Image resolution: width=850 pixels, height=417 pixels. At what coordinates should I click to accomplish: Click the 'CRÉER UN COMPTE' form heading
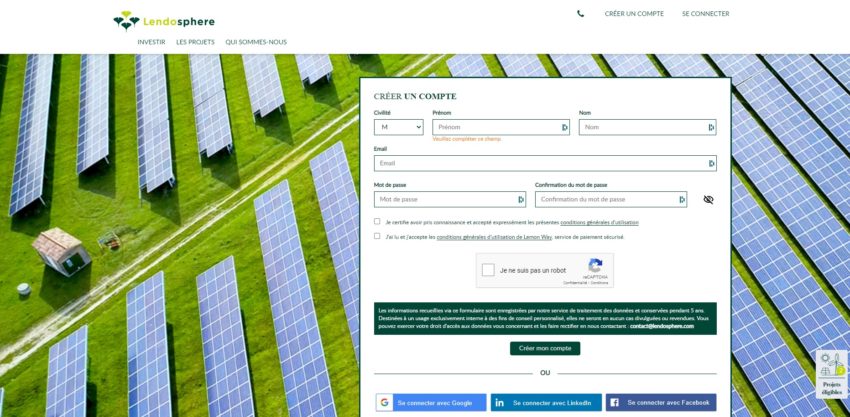pos(415,97)
